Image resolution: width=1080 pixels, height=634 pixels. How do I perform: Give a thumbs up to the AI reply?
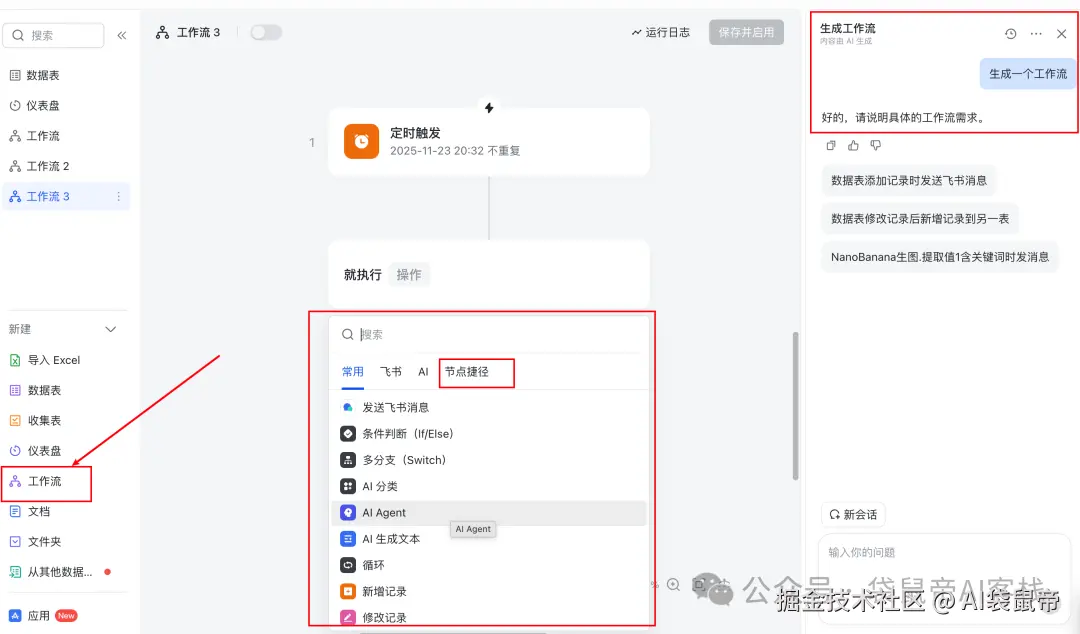click(x=853, y=145)
